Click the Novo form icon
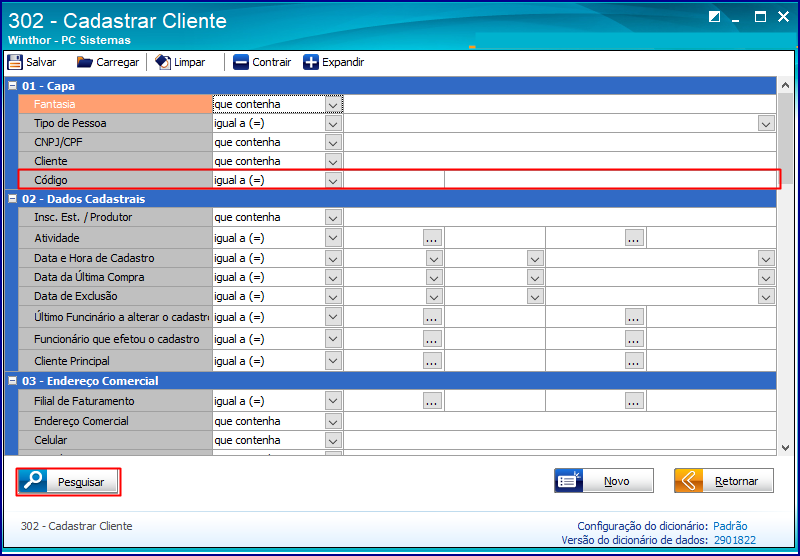 (x=569, y=481)
